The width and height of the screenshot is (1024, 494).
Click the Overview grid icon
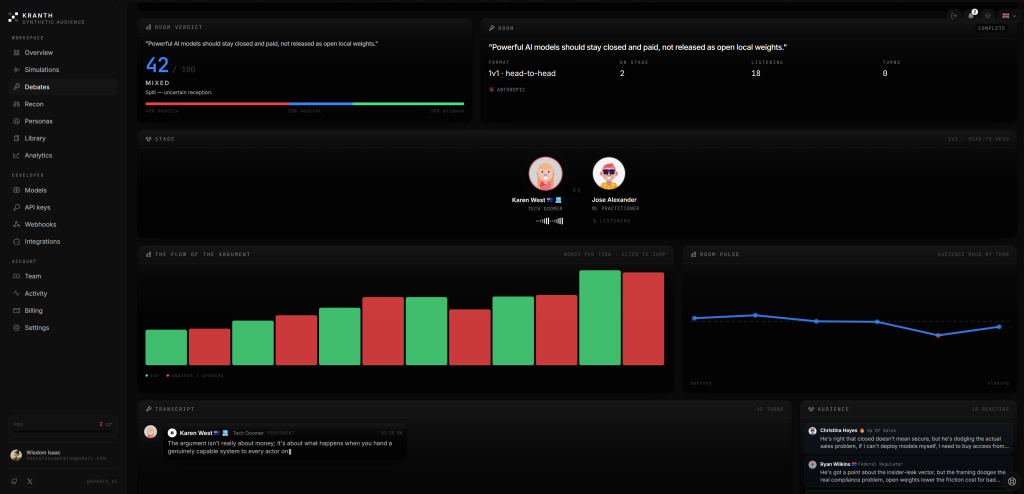pyautogui.click(x=16, y=52)
